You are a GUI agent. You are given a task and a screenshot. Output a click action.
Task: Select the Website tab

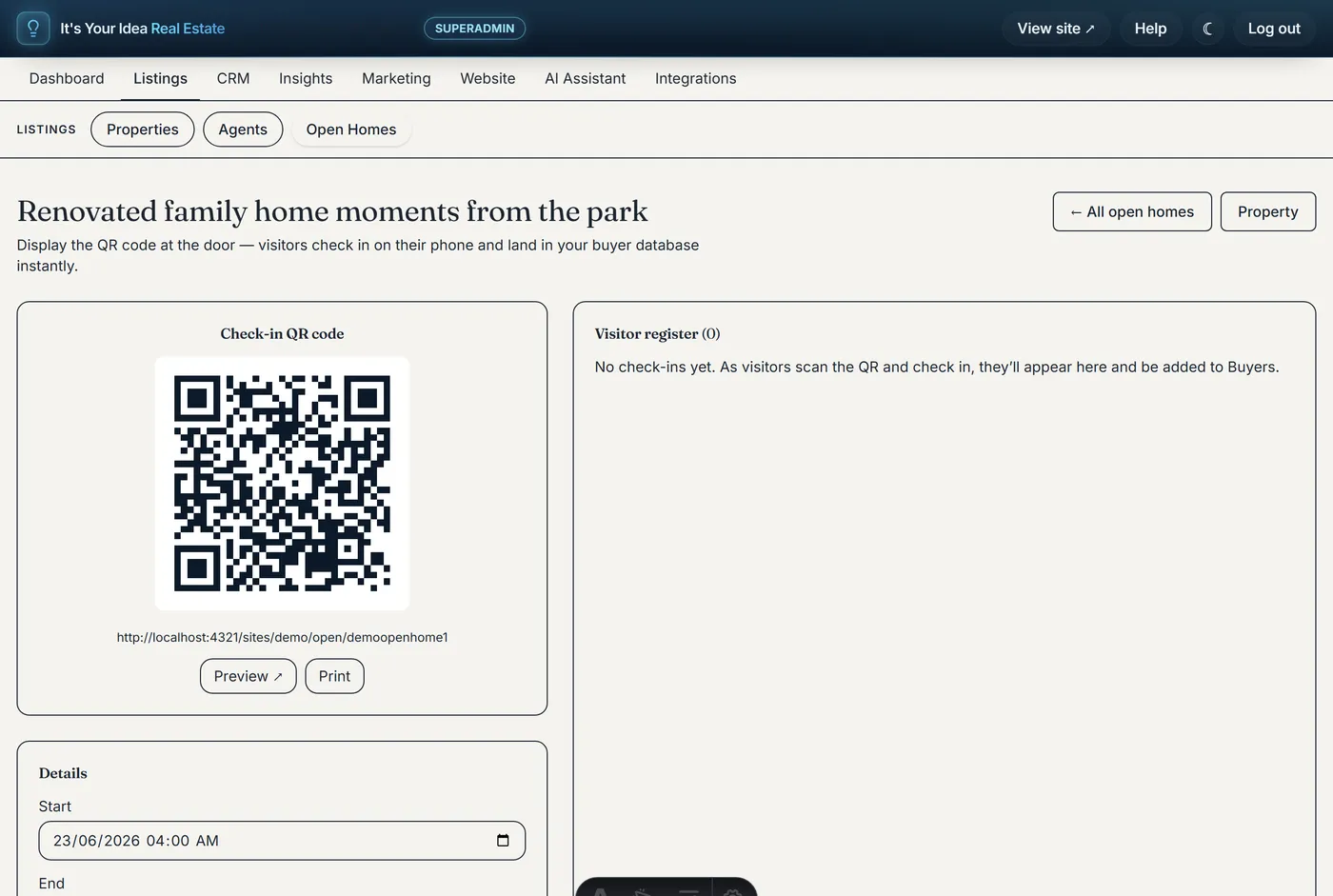click(487, 78)
